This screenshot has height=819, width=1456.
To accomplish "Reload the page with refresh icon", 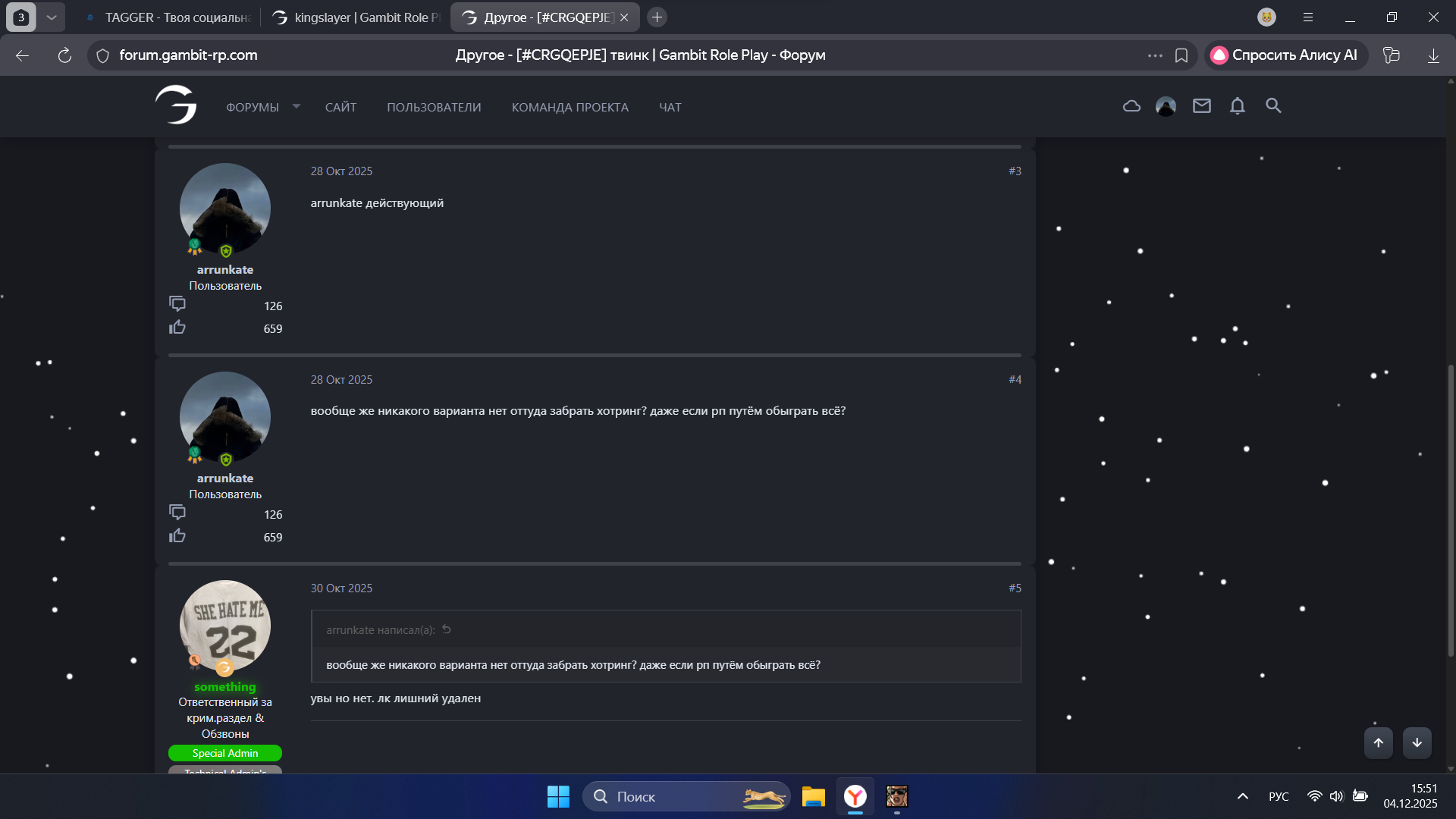I will pyautogui.click(x=64, y=55).
